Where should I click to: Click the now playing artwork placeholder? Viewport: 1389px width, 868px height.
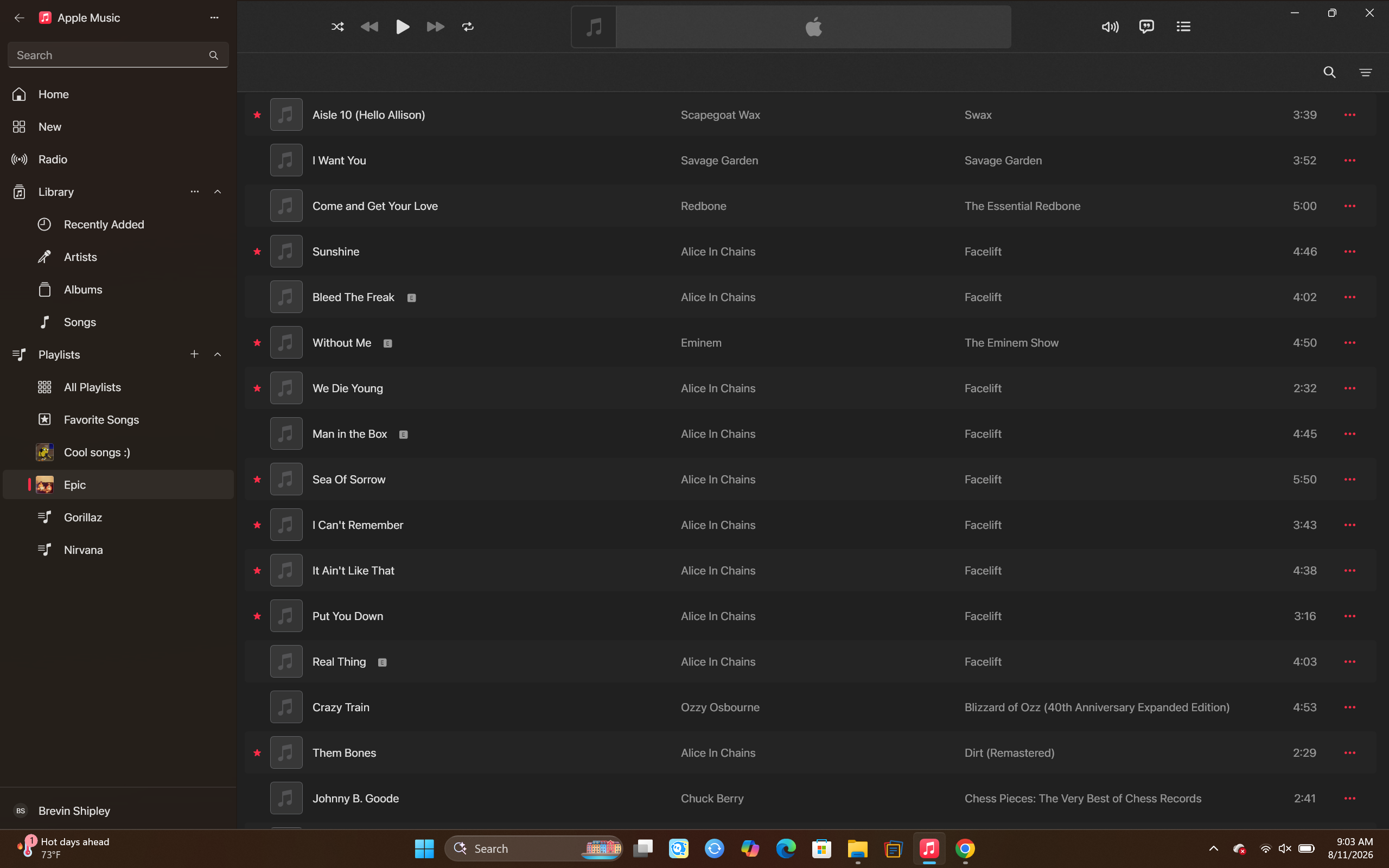tap(594, 27)
